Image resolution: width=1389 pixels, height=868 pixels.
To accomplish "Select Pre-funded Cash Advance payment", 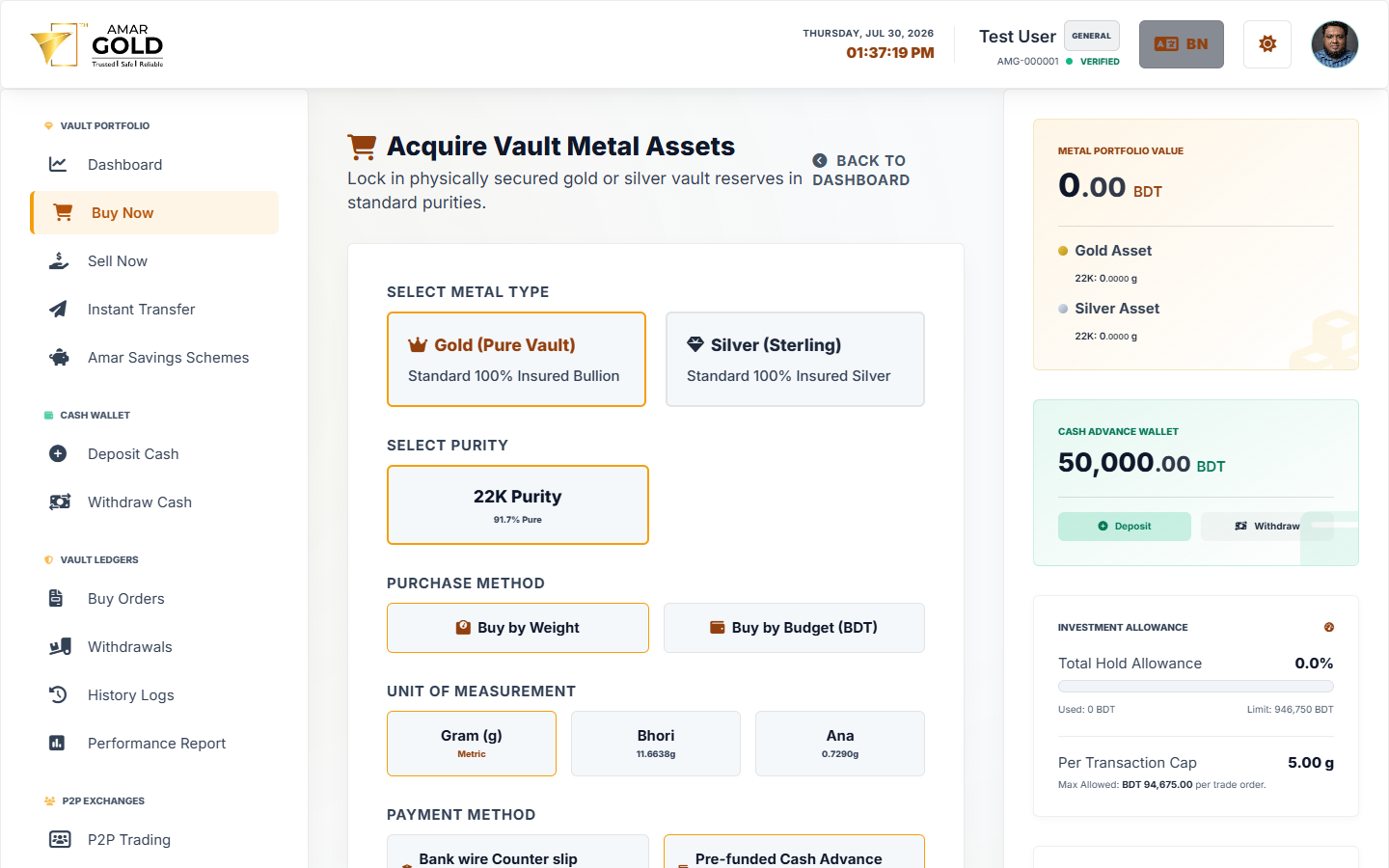I will 794,852.
